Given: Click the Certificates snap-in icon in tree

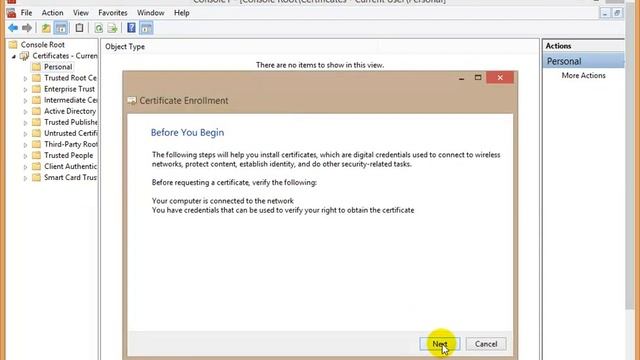Looking at the screenshot, I should pos(24,56).
